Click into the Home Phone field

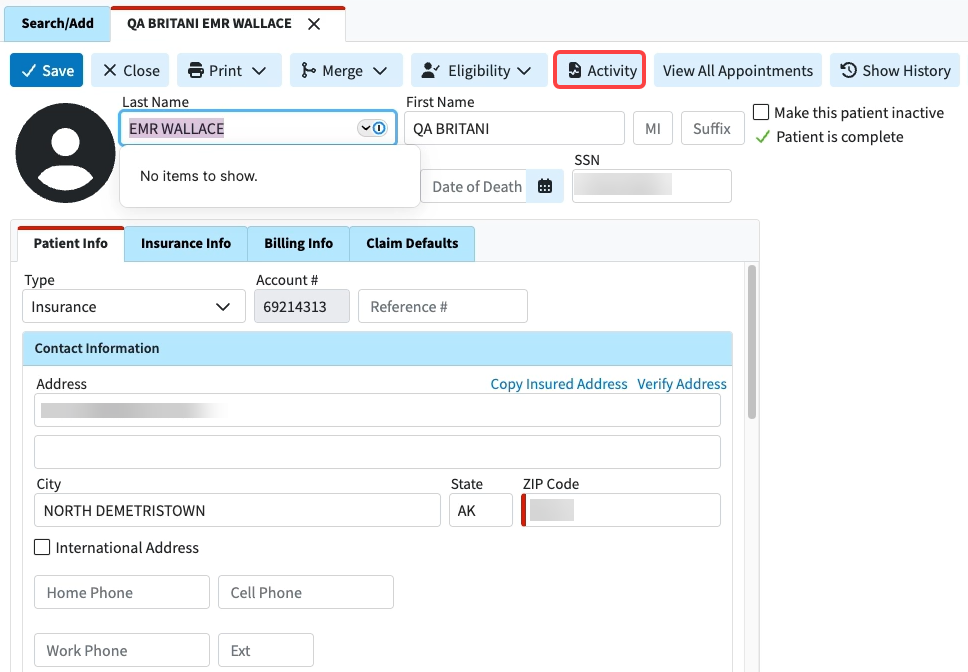pyautogui.click(x=122, y=592)
